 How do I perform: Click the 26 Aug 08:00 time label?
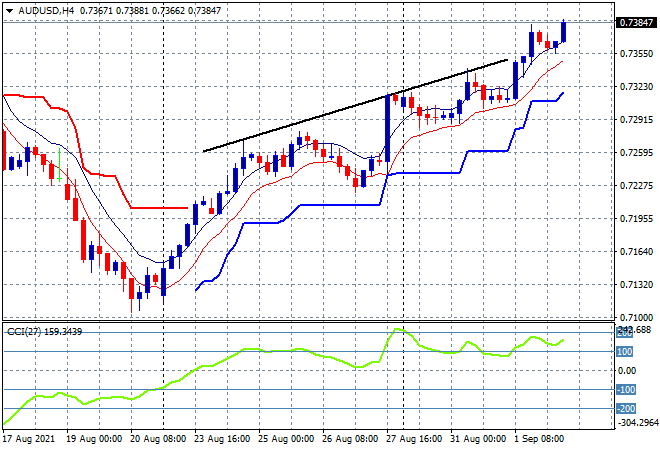(x=350, y=439)
